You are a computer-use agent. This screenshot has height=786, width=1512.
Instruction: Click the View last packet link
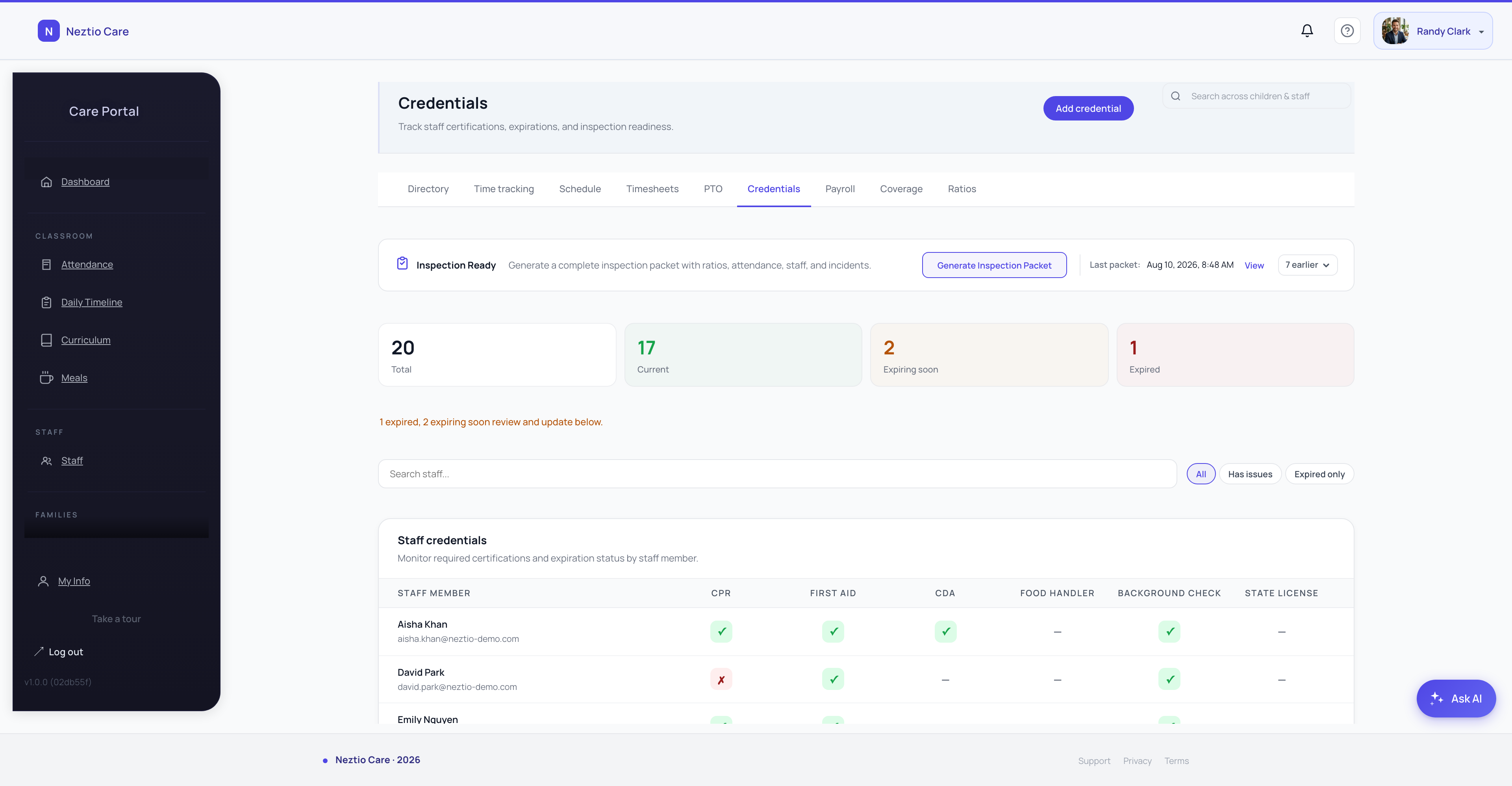point(1254,265)
